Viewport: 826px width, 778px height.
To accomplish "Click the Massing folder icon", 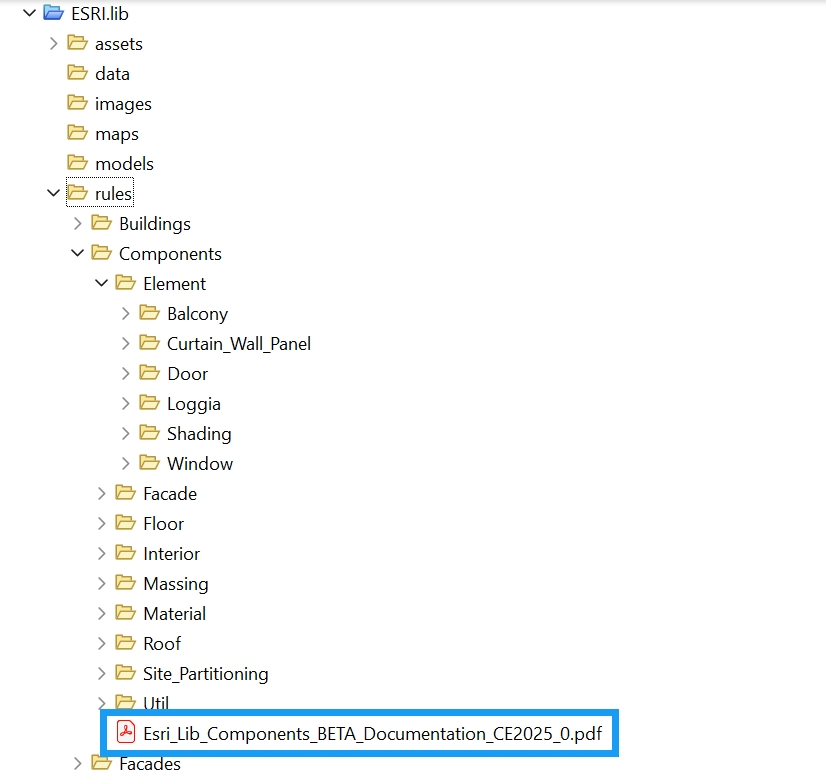I will tap(126, 583).
